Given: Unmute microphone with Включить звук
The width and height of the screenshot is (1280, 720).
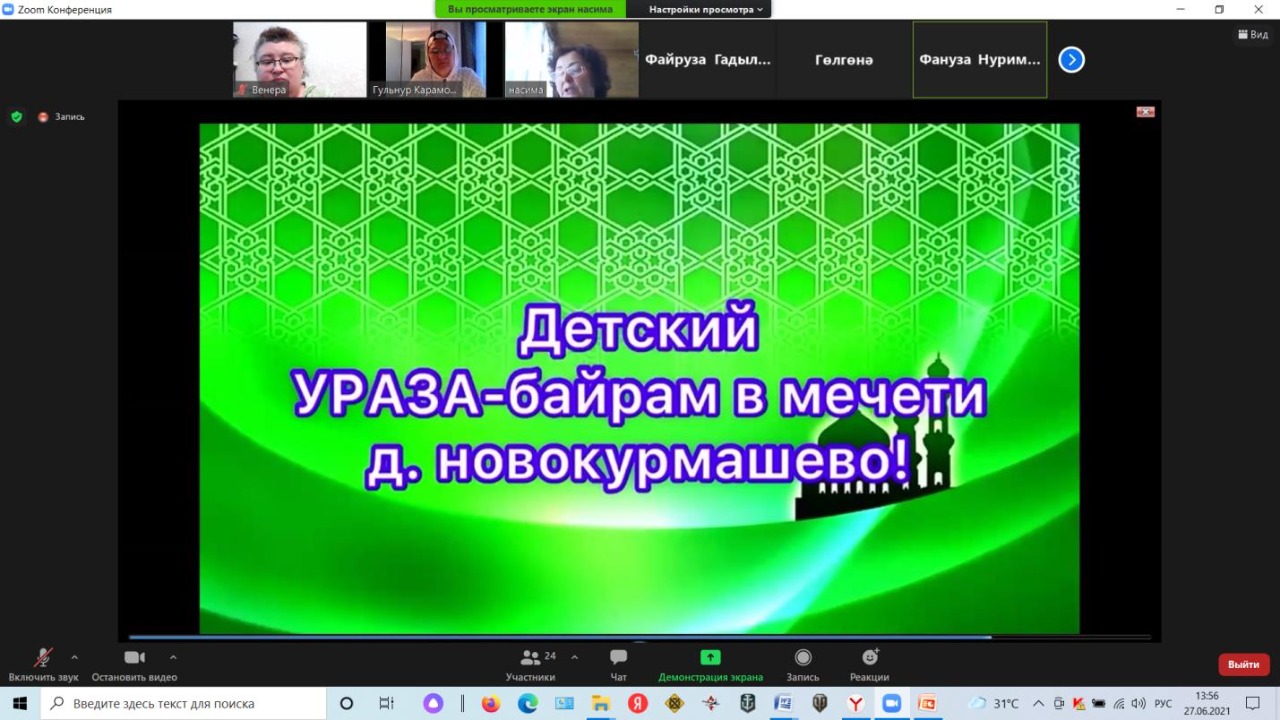Looking at the screenshot, I should point(43,663).
